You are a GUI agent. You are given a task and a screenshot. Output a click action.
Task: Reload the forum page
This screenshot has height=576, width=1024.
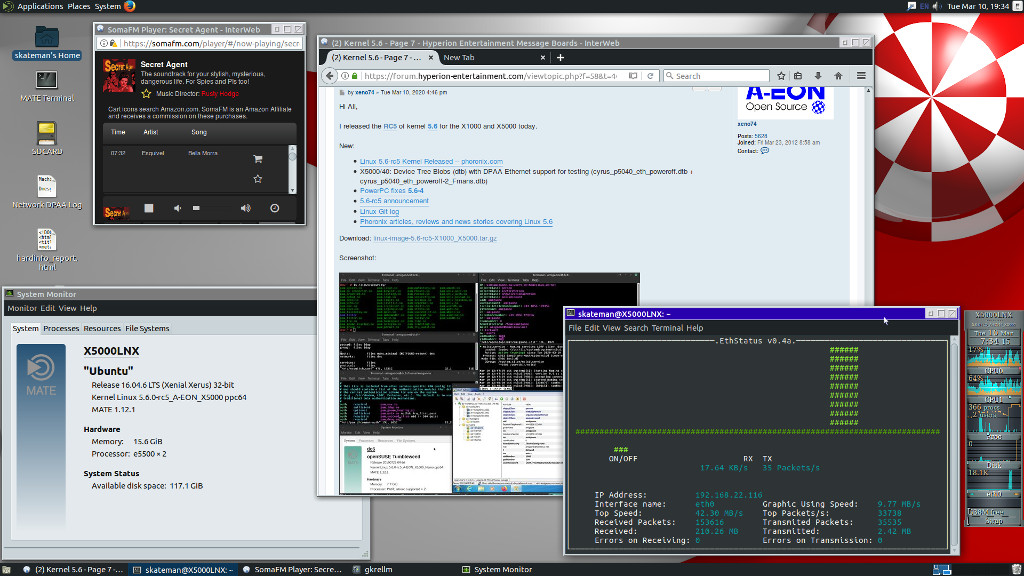coord(650,76)
